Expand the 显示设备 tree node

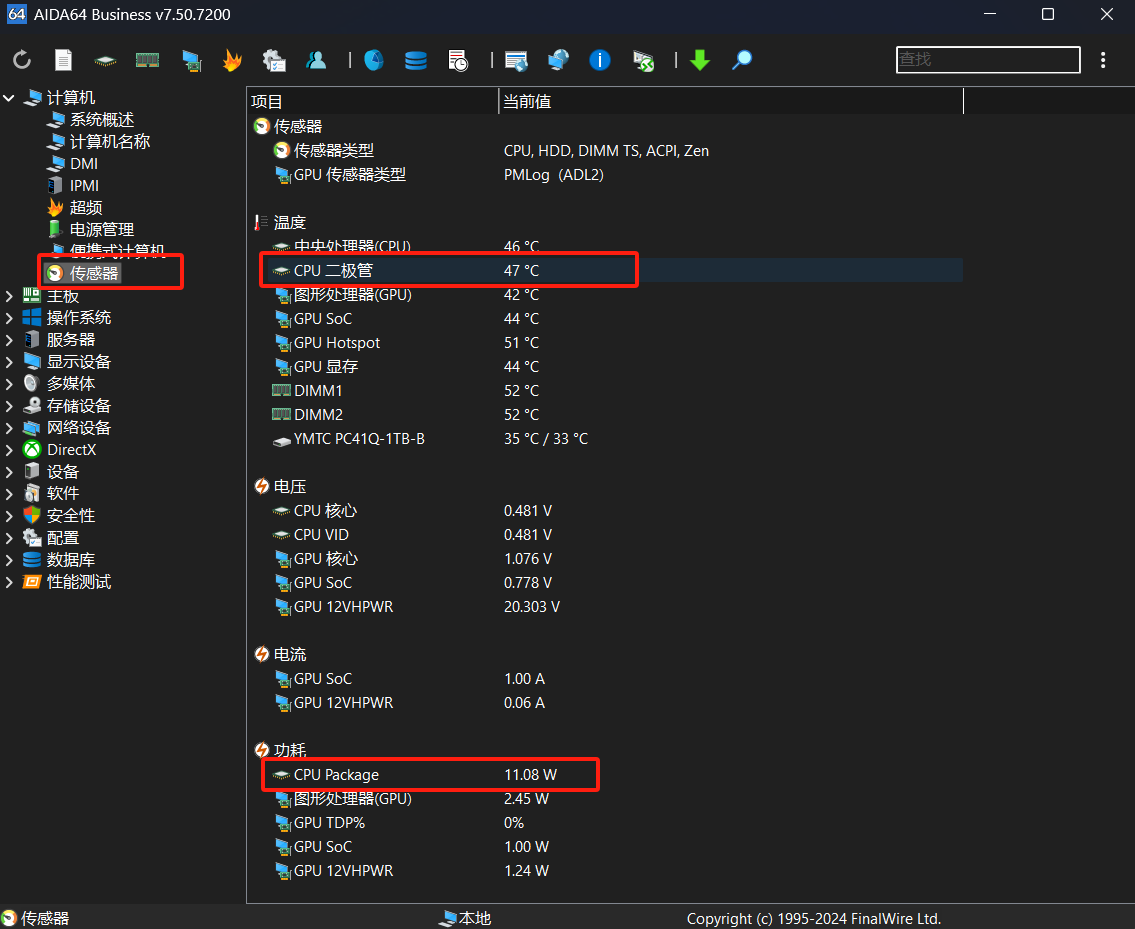click(x=9, y=362)
